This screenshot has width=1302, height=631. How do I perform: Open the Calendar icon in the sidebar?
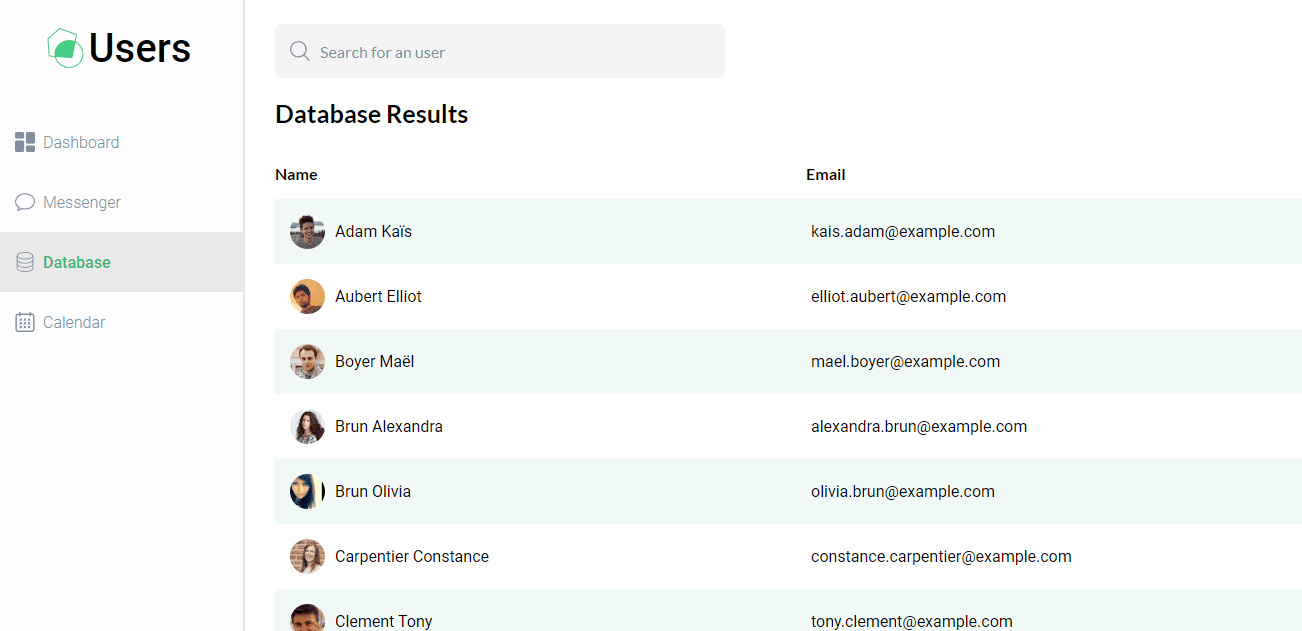click(x=24, y=321)
